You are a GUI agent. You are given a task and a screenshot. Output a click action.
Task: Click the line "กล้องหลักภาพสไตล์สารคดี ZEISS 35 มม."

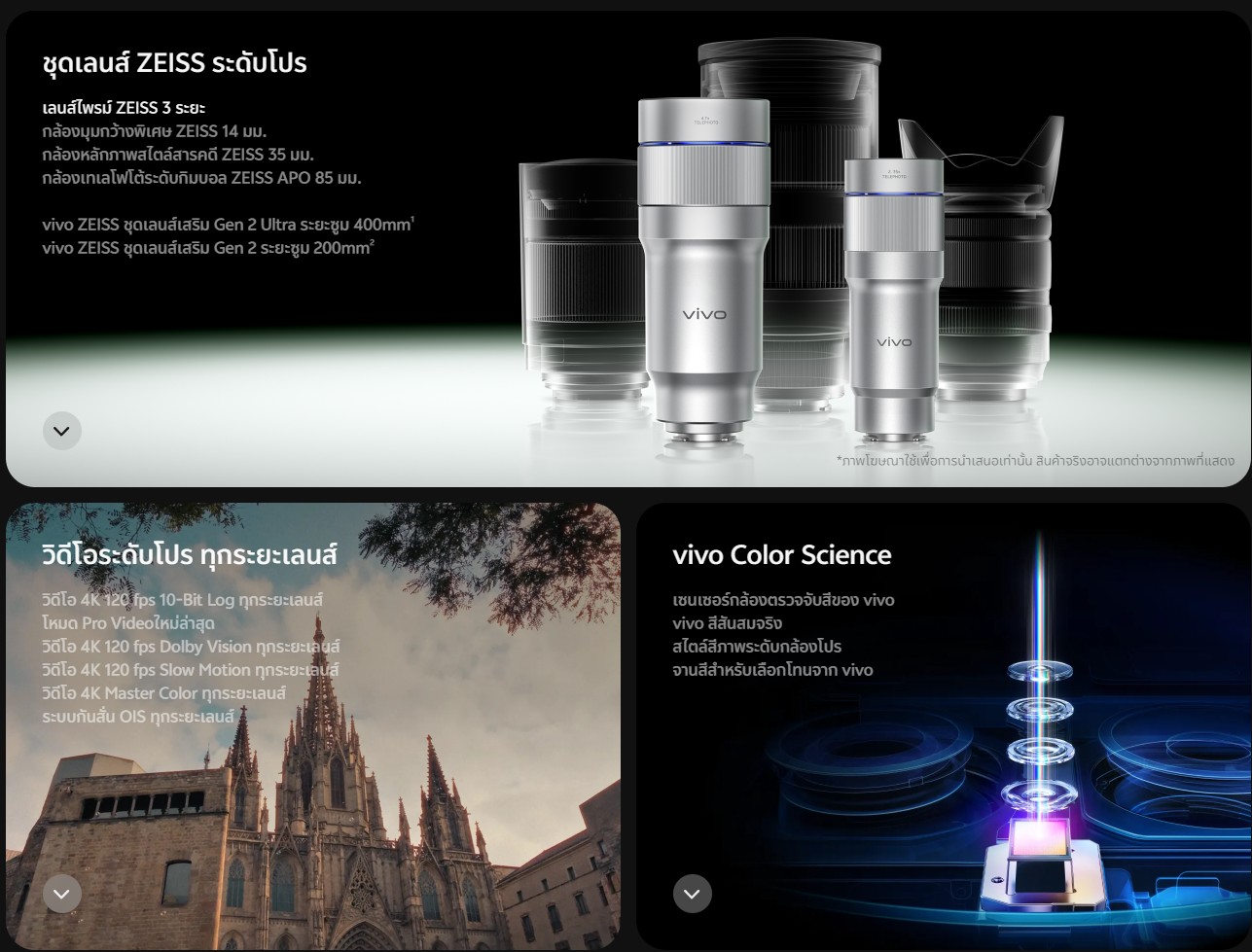(178, 154)
